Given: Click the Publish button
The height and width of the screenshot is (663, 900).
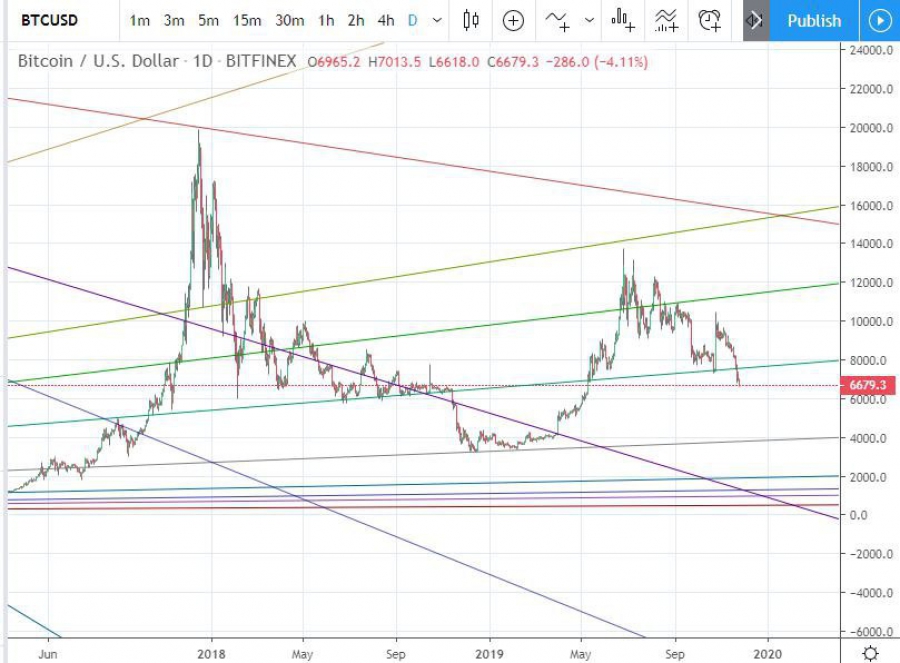Looking at the screenshot, I should [814, 21].
